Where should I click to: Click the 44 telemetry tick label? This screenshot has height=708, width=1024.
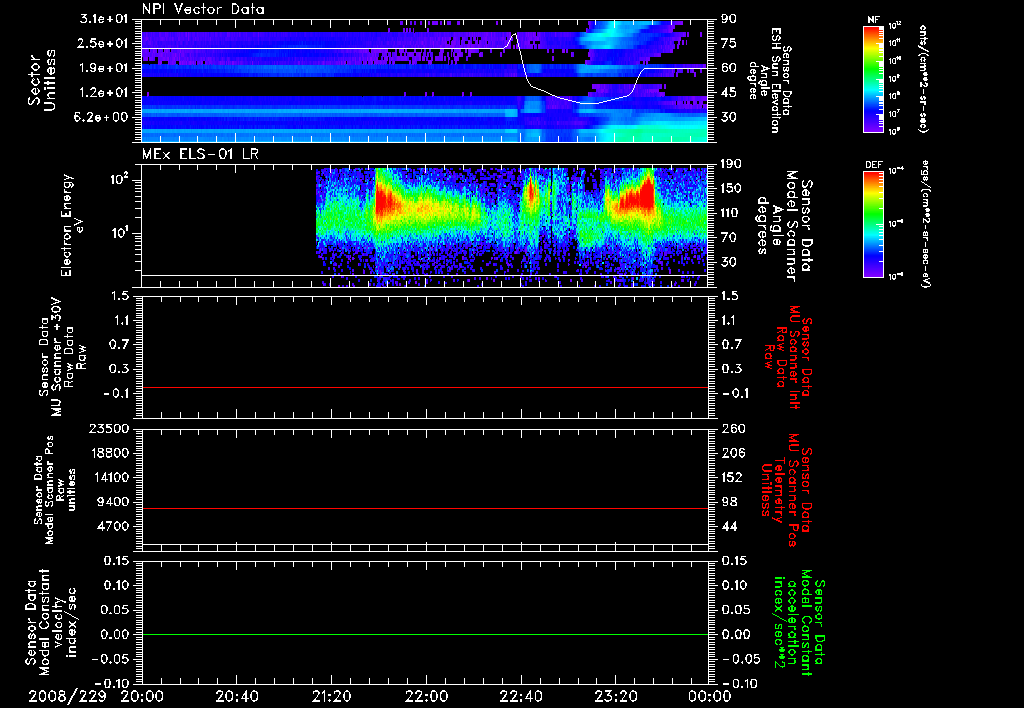[729, 526]
